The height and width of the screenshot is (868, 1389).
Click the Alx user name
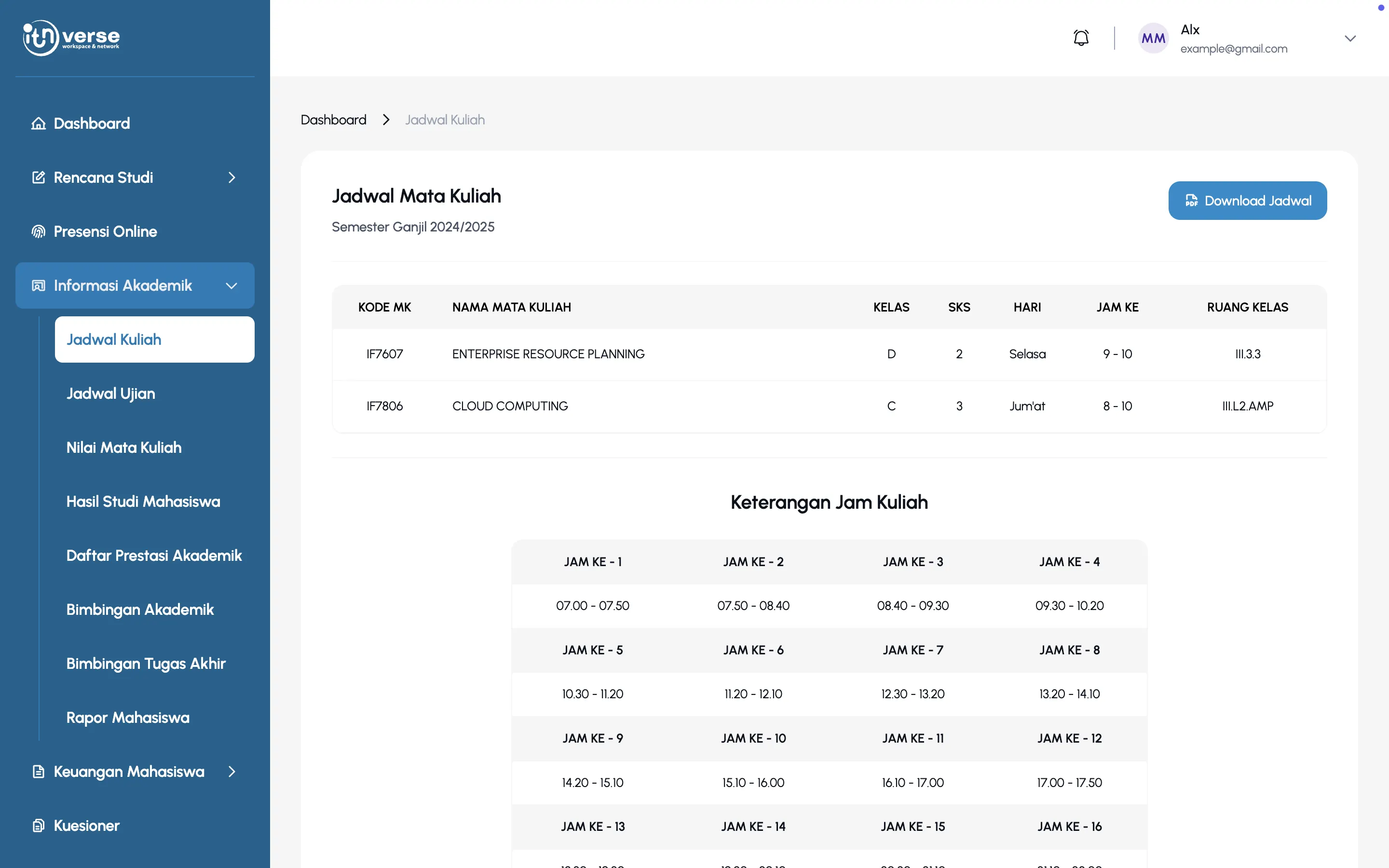[x=1190, y=29]
